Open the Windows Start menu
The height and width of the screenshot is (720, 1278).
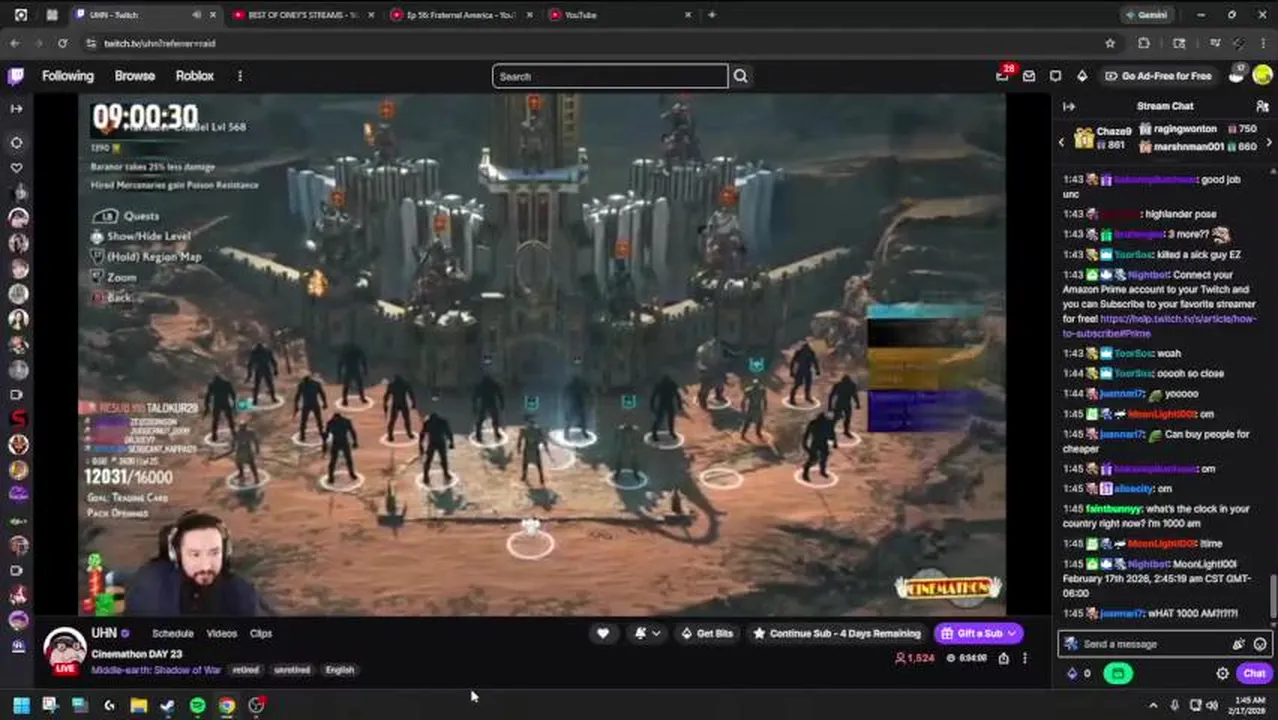tap(20, 705)
